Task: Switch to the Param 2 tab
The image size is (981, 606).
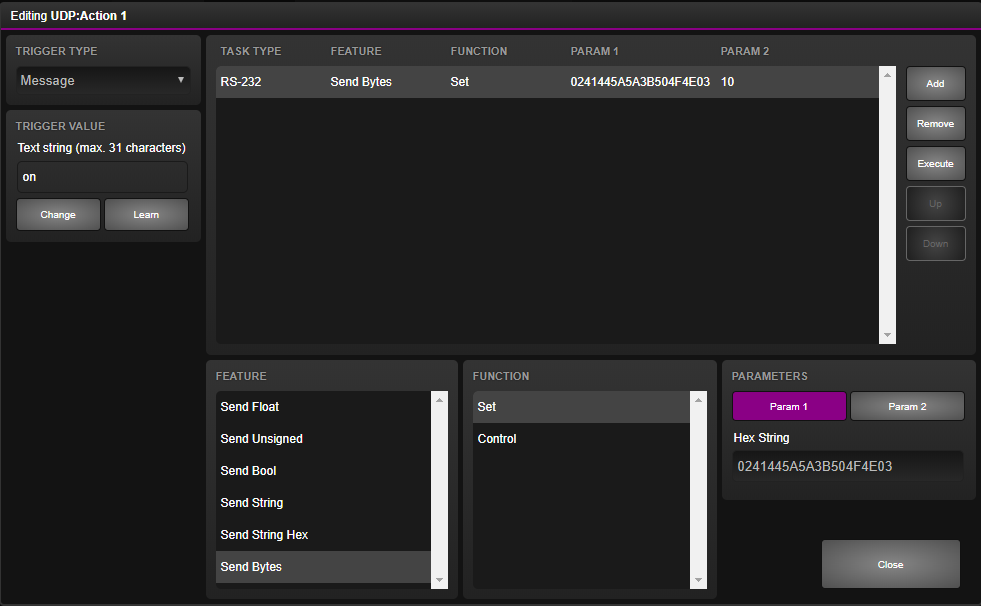Action: [907, 407]
